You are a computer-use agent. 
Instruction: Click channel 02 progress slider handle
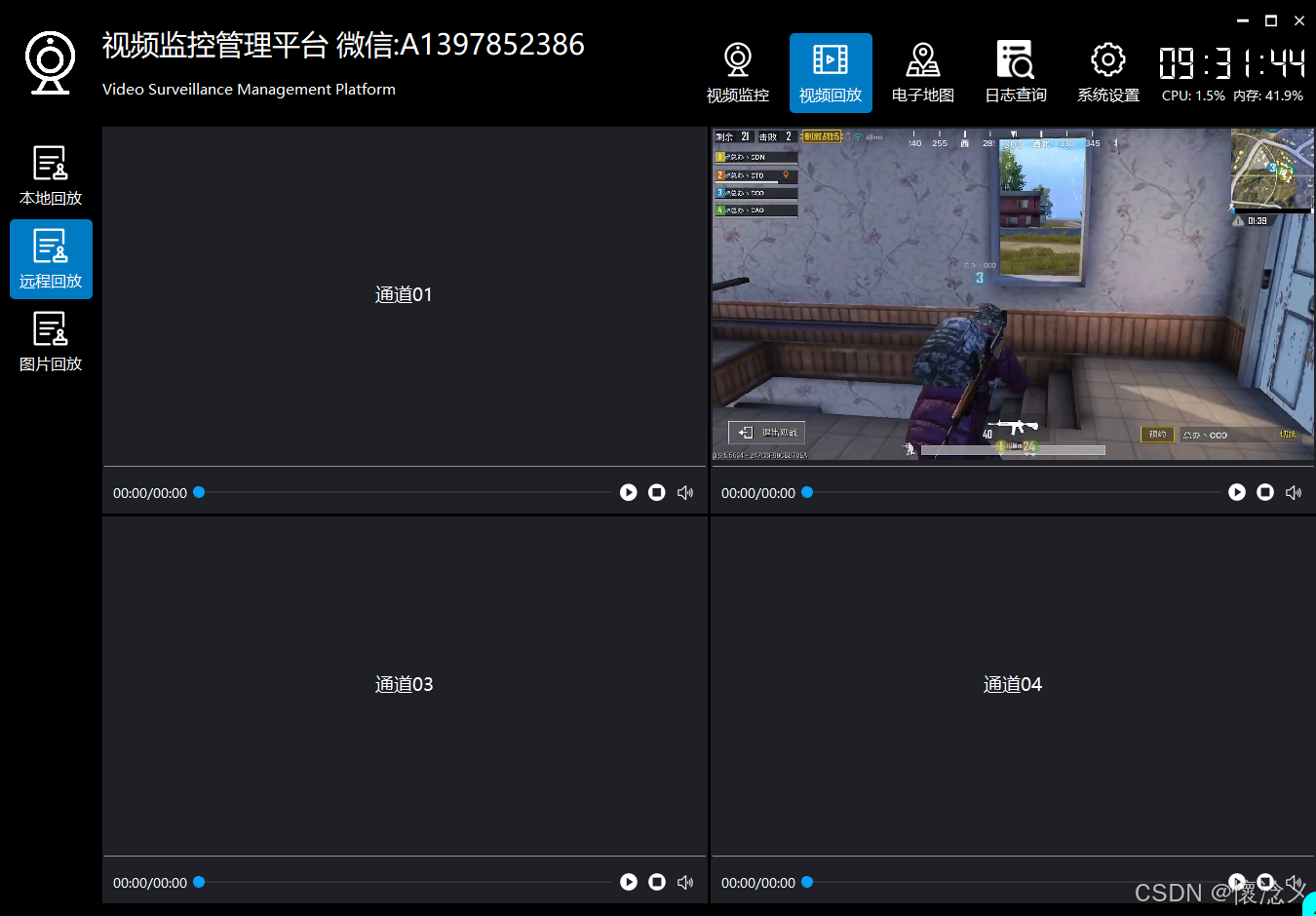(807, 493)
